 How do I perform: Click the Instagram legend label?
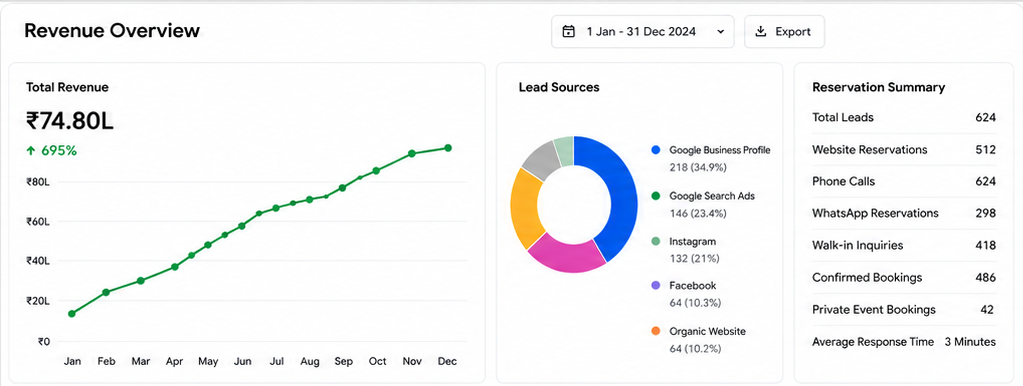692,241
